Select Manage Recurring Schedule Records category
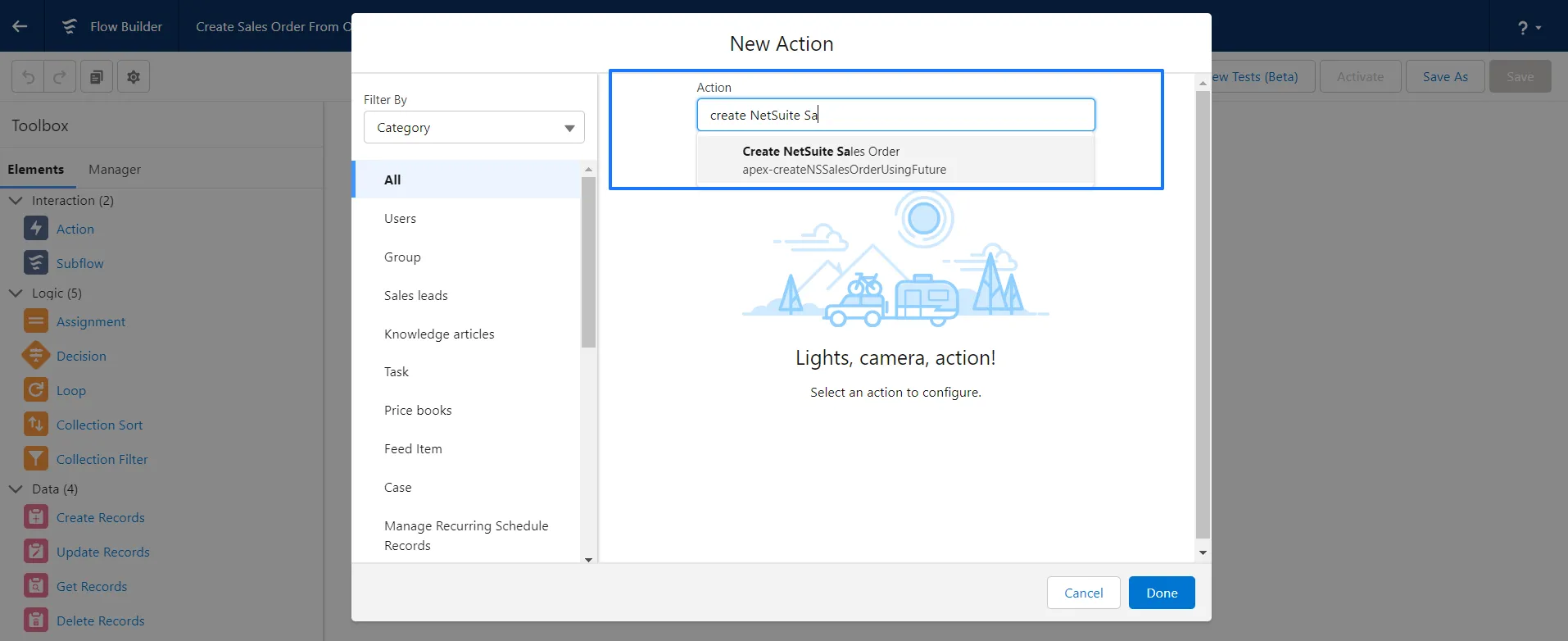The image size is (1568, 641). click(x=466, y=535)
